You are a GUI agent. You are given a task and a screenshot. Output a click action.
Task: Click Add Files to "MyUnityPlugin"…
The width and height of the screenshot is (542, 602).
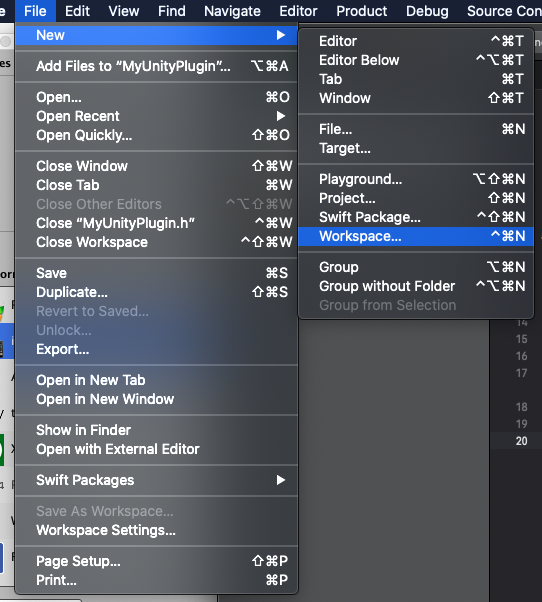click(156, 66)
